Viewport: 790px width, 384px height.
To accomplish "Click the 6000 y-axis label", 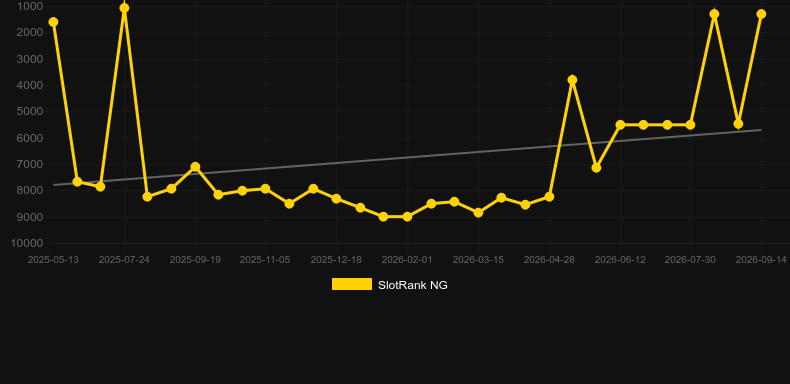I will [x=30, y=138].
